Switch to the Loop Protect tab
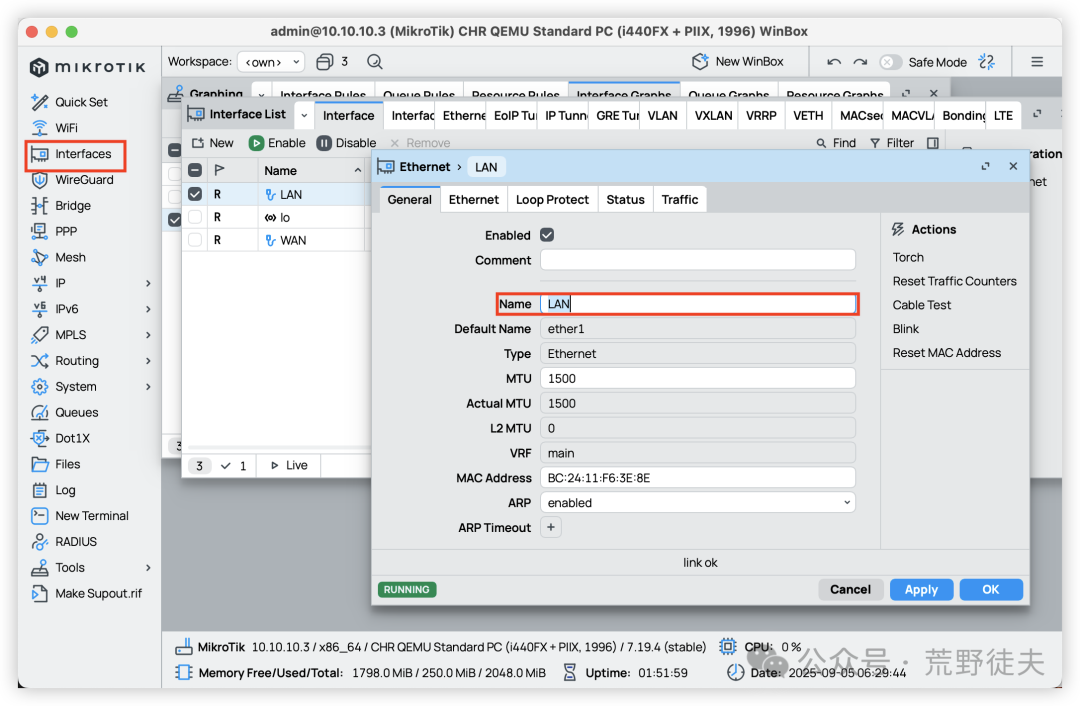This screenshot has width=1080, height=706. click(552, 200)
